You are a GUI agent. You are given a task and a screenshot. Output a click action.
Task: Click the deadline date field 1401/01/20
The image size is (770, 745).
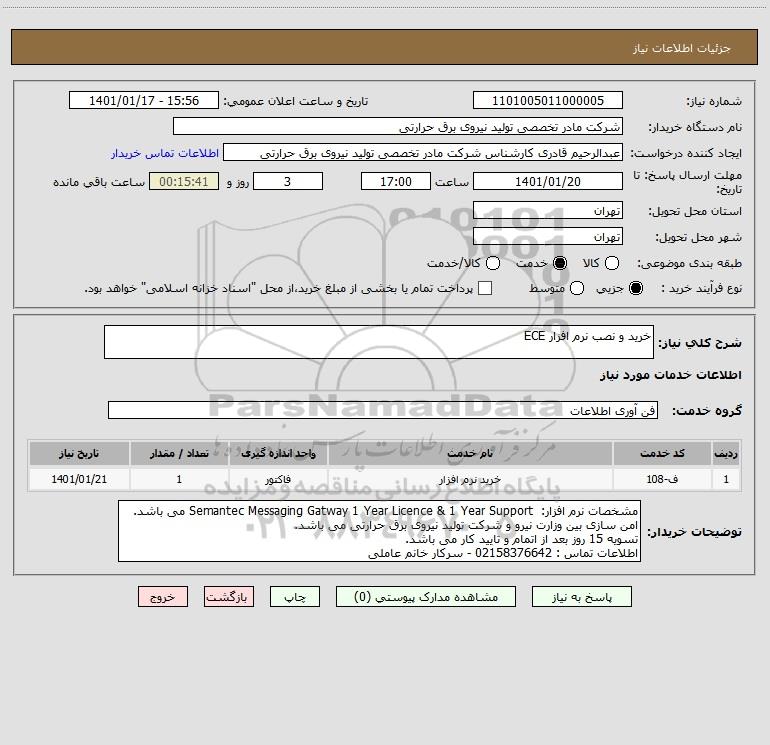(x=548, y=181)
